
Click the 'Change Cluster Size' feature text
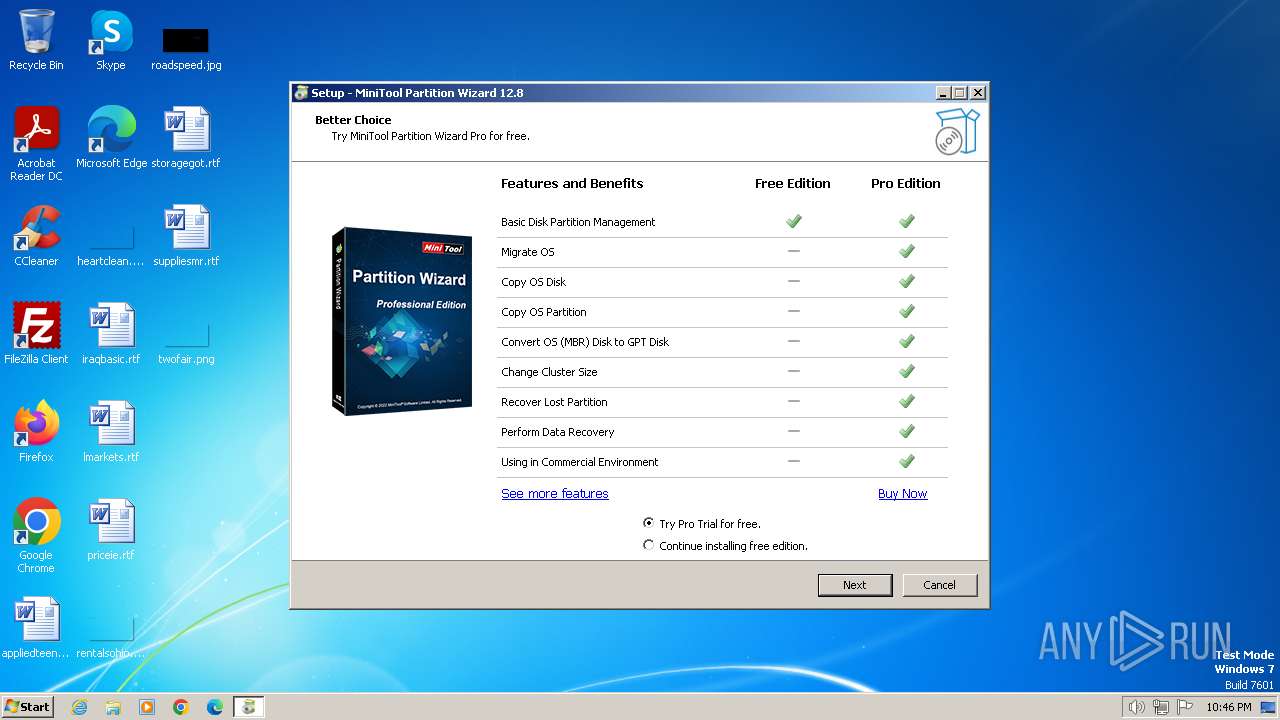(549, 372)
